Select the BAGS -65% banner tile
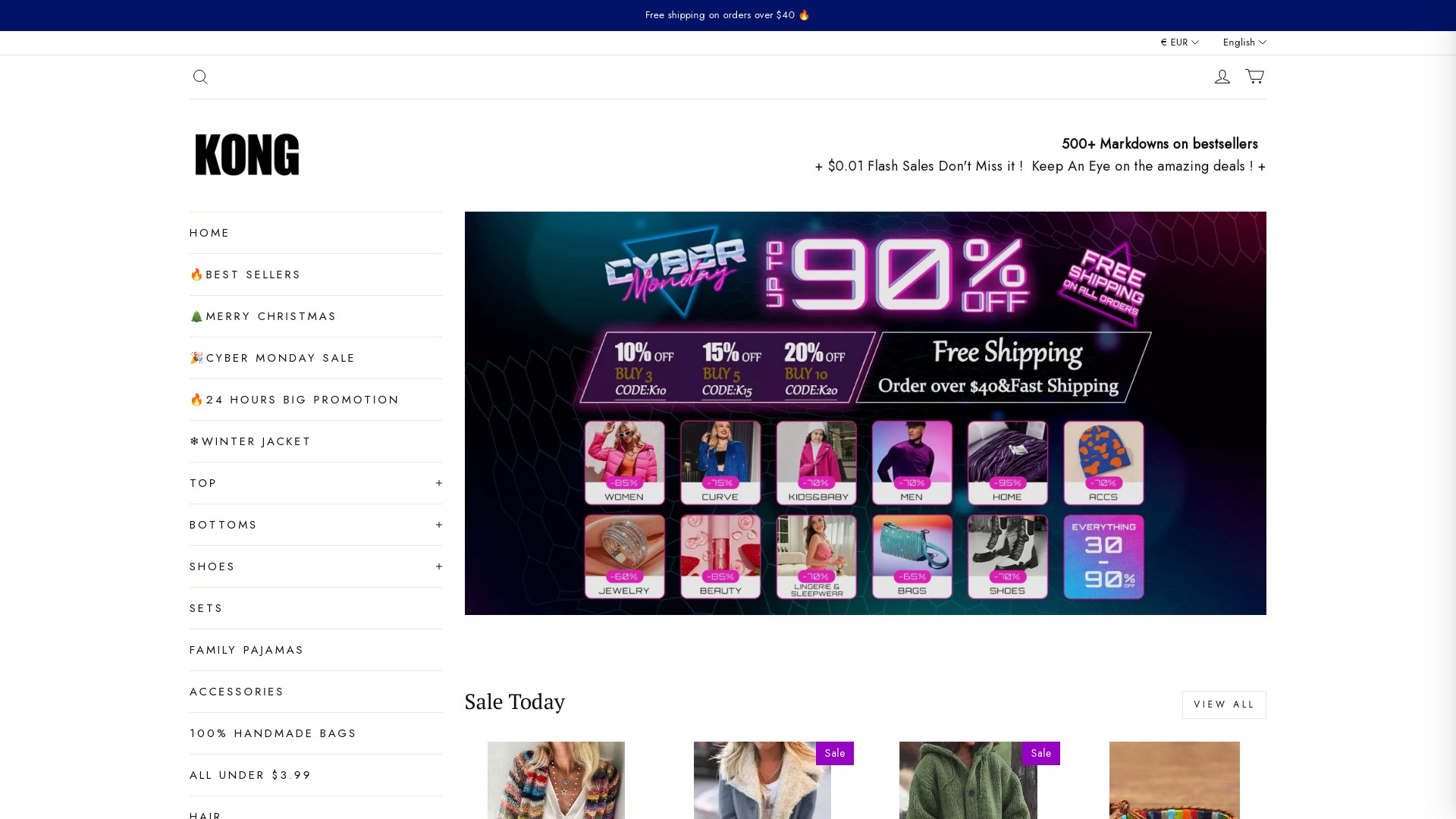The height and width of the screenshot is (819, 1456). click(x=912, y=557)
